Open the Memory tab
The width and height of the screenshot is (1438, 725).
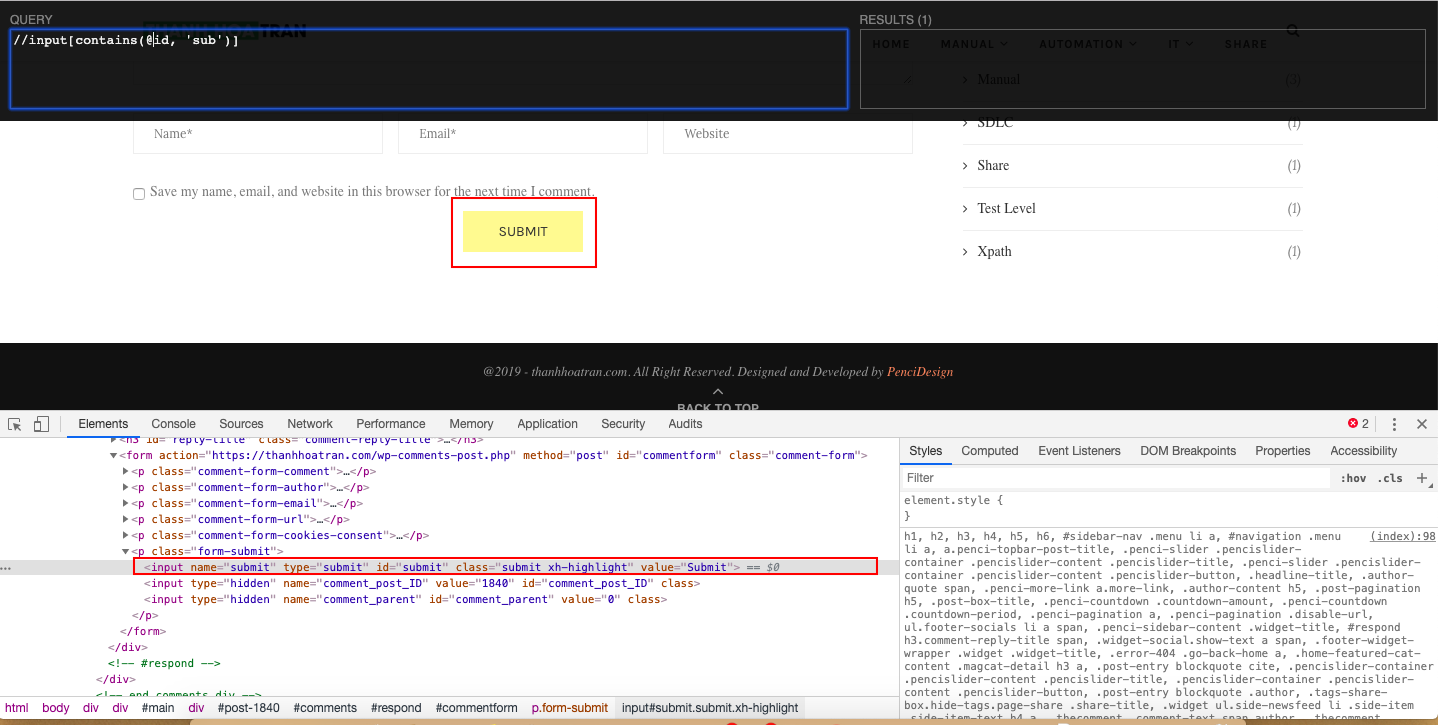(471, 424)
